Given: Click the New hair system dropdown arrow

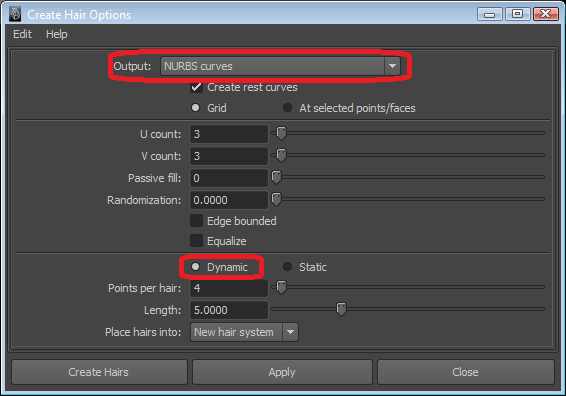Looking at the screenshot, I should [290, 332].
